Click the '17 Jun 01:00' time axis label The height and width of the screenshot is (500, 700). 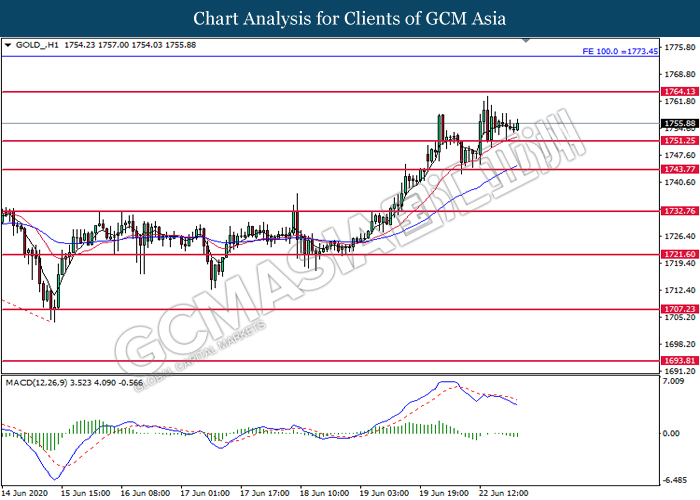[205, 493]
